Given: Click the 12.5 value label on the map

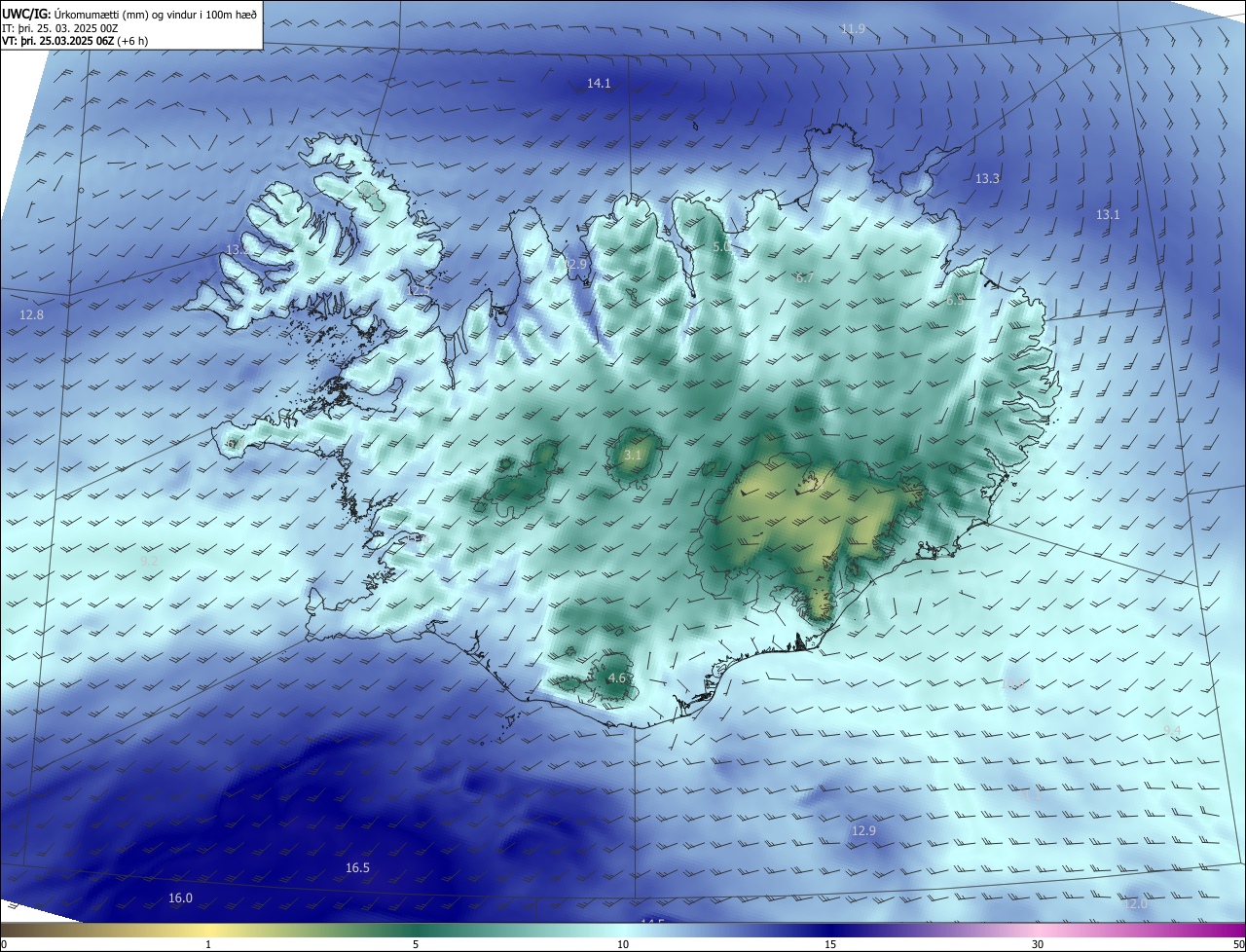Looking at the screenshot, I should pos(419,290).
